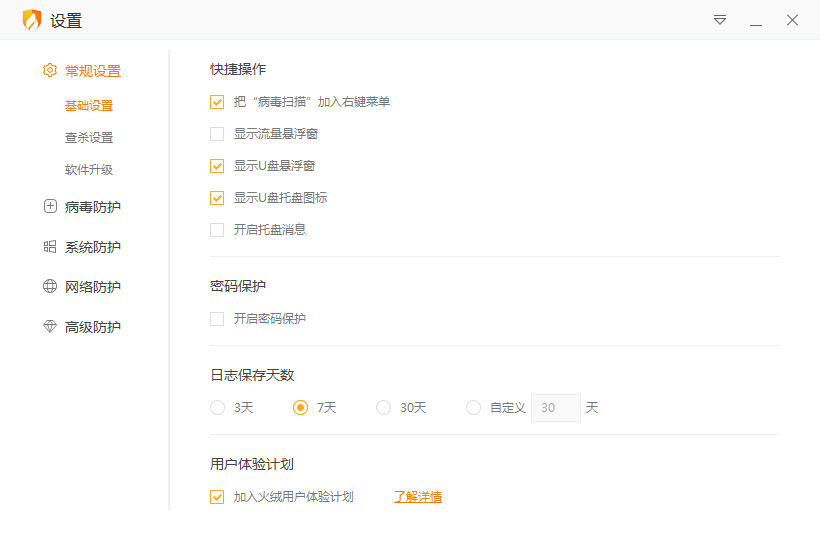Click the 高级防护 diamond icon
The image size is (820, 540).
tap(50, 327)
